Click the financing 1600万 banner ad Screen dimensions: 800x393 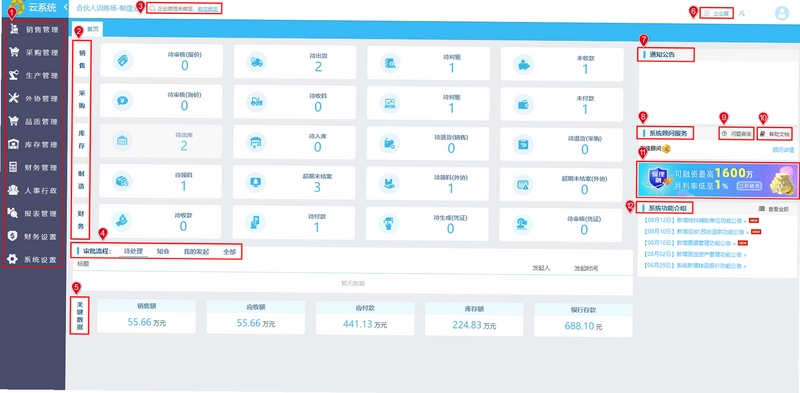(x=718, y=180)
